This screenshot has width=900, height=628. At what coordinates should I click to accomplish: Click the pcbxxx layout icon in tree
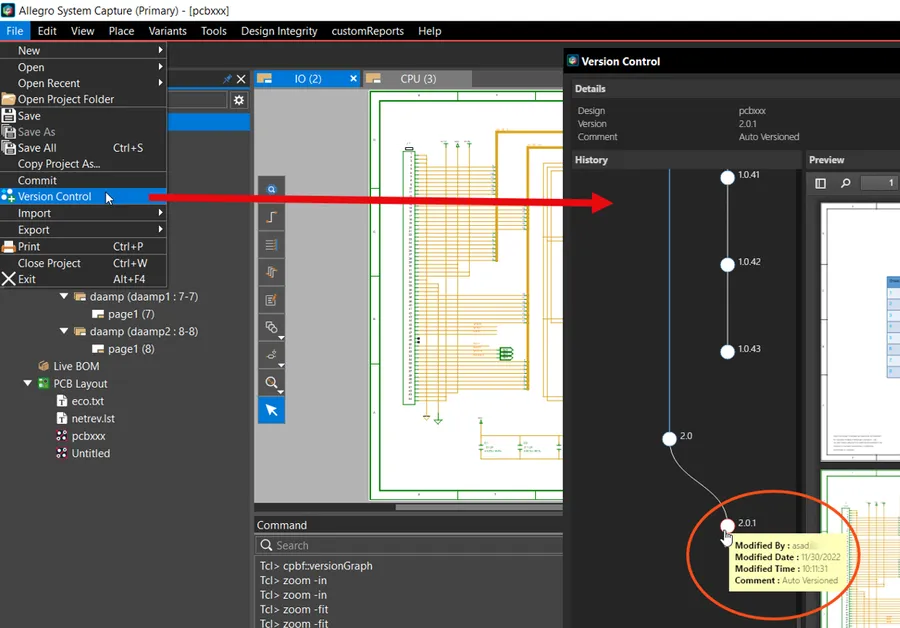(x=61, y=436)
